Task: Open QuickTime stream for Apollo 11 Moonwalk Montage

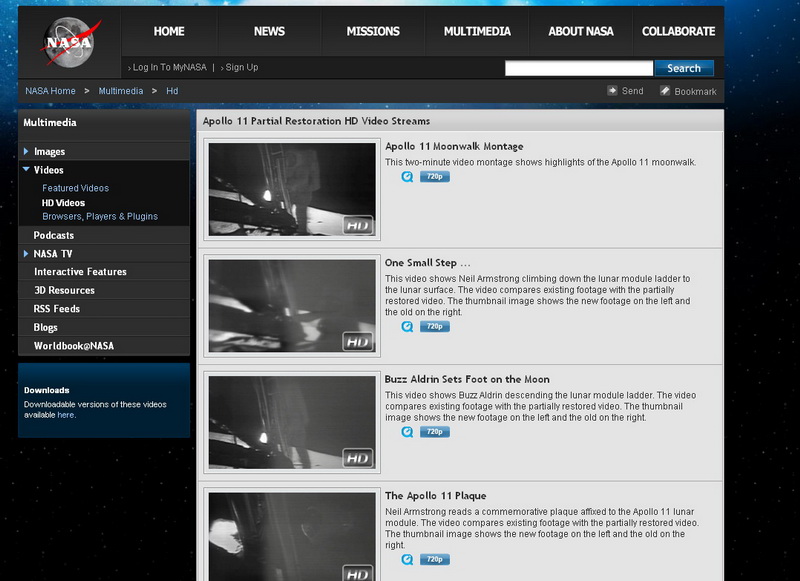Action: click(x=407, y=176)
